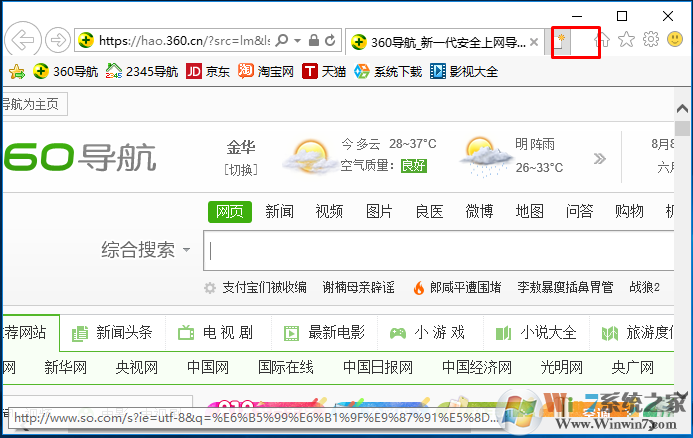The width and height of the screenshot is (693, 438).
Task: Expand more weather with the double chevron
Action: point(599,158)
